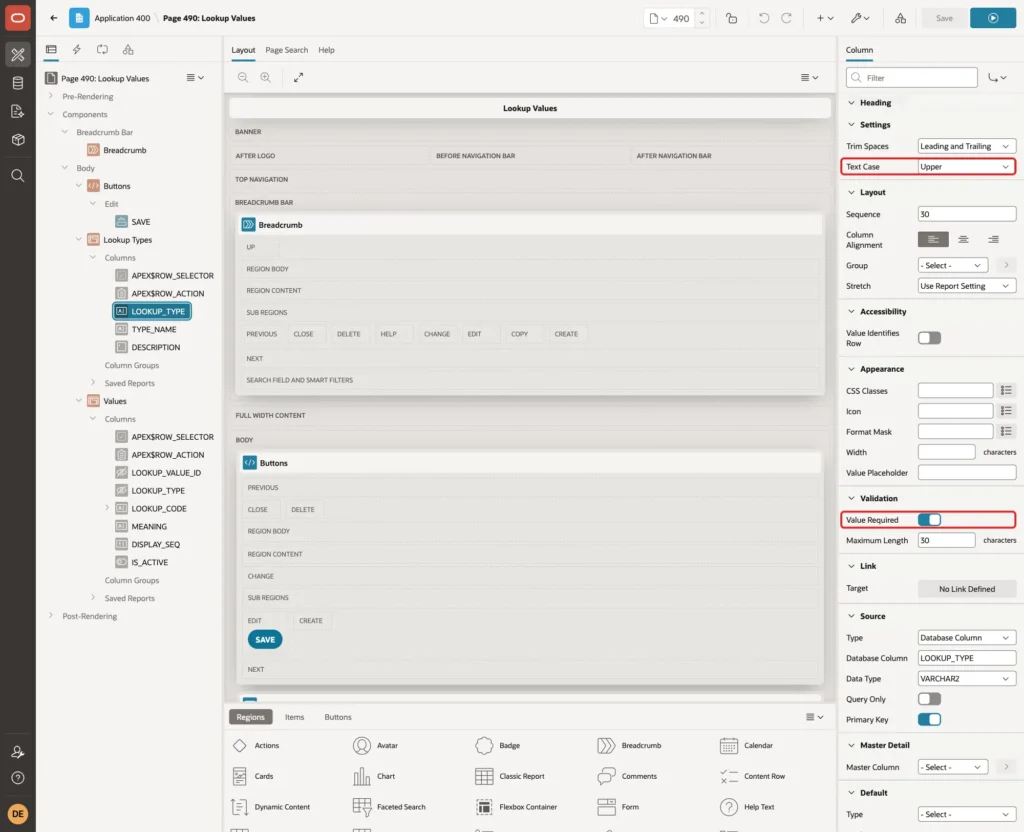Screen dimensions: 1024x832
Task: Open the search magnifier in left sidebar
Action: click(x=18, y=176)
